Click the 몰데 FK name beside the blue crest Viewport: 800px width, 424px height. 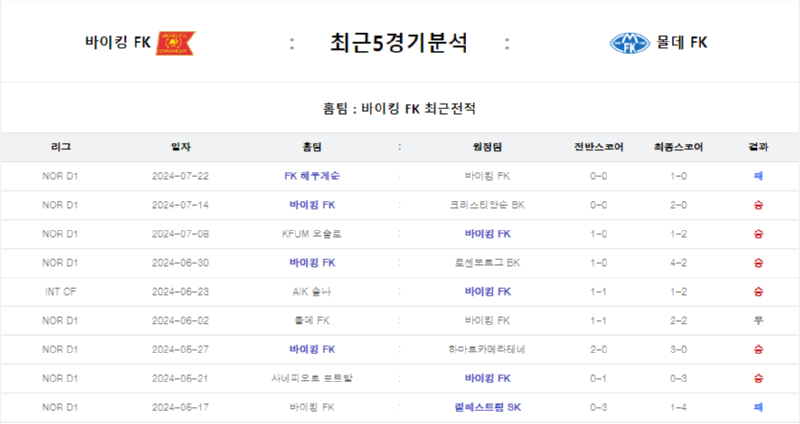pos(682,42)
